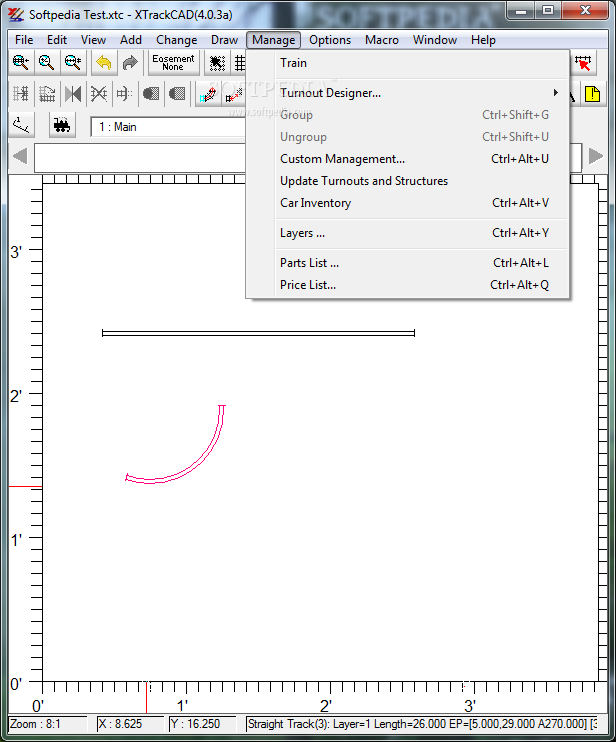Click the Zoom In magnifier icon
The height and width of the screenshot is (742, 616).
21,62
